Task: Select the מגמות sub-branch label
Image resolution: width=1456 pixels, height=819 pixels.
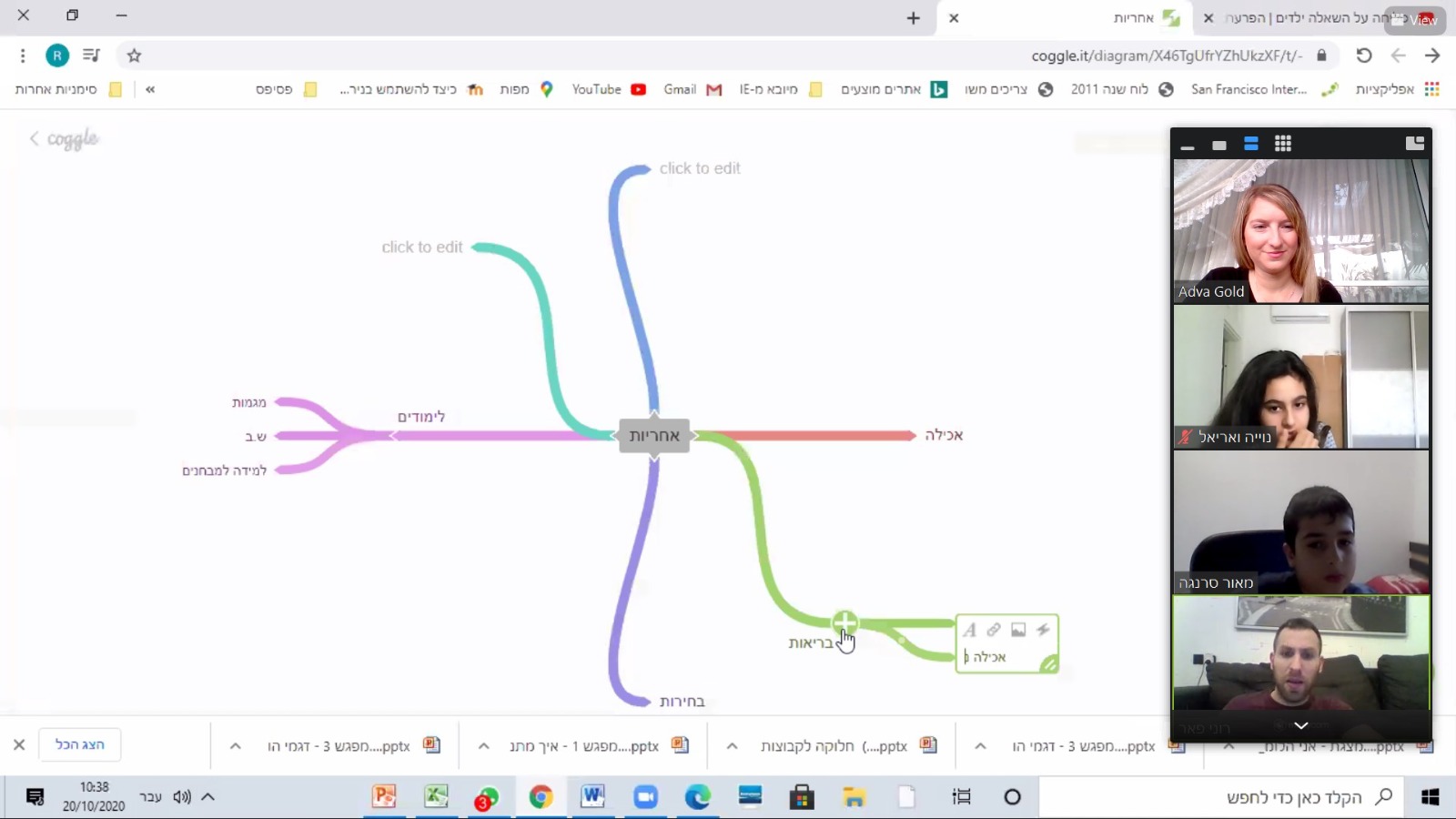Action: pyautogui.click(x=248, y=402)
